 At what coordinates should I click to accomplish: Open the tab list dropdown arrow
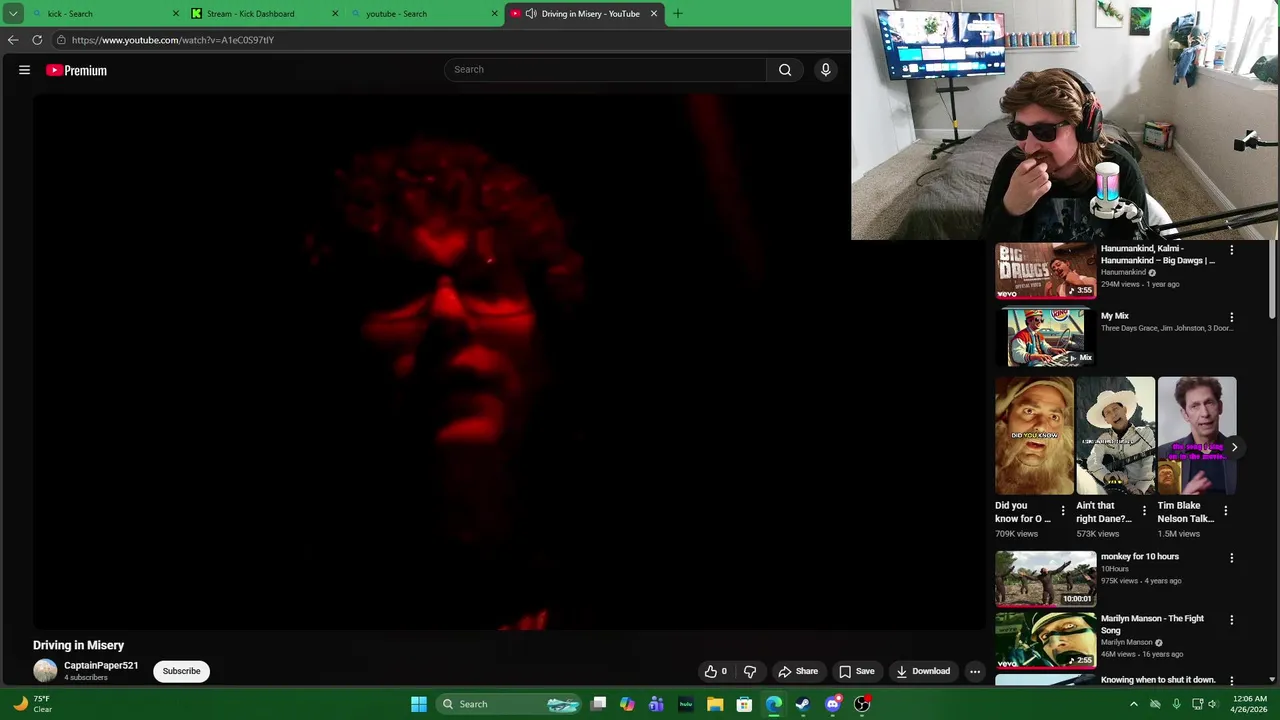(x=13, y=14)
